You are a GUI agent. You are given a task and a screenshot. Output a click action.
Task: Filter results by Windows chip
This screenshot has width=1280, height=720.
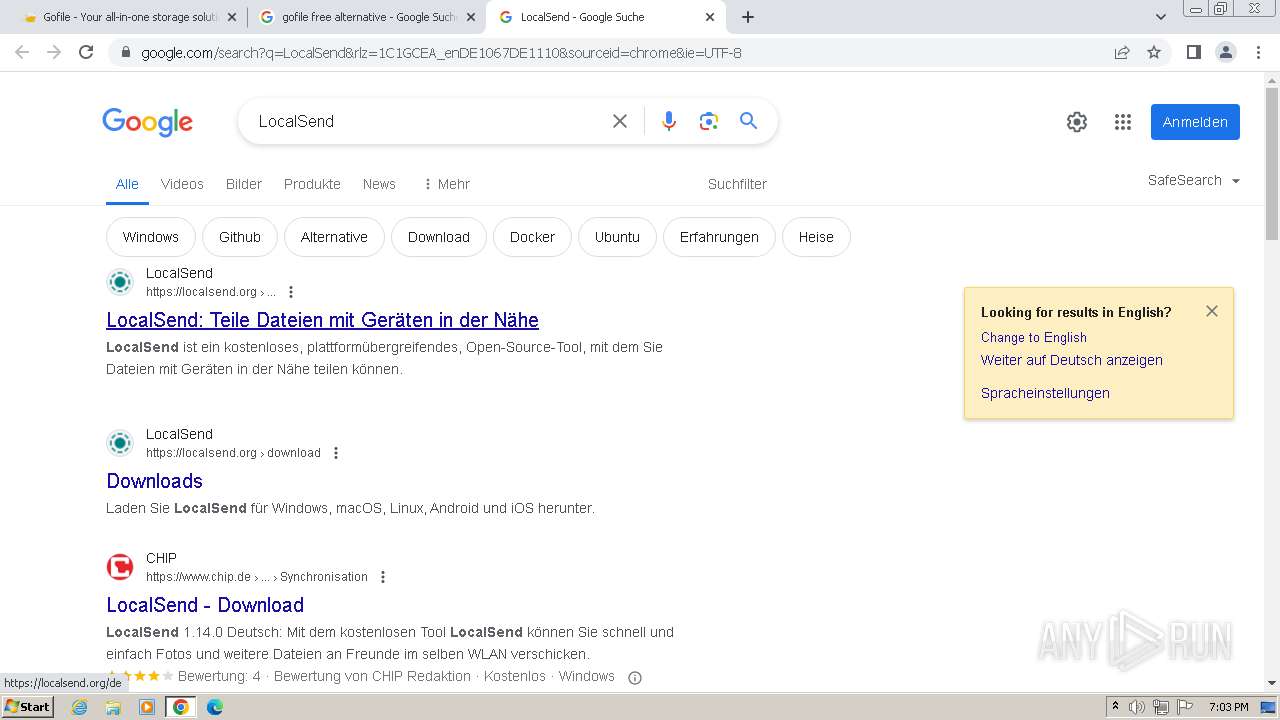click(151, 237)
